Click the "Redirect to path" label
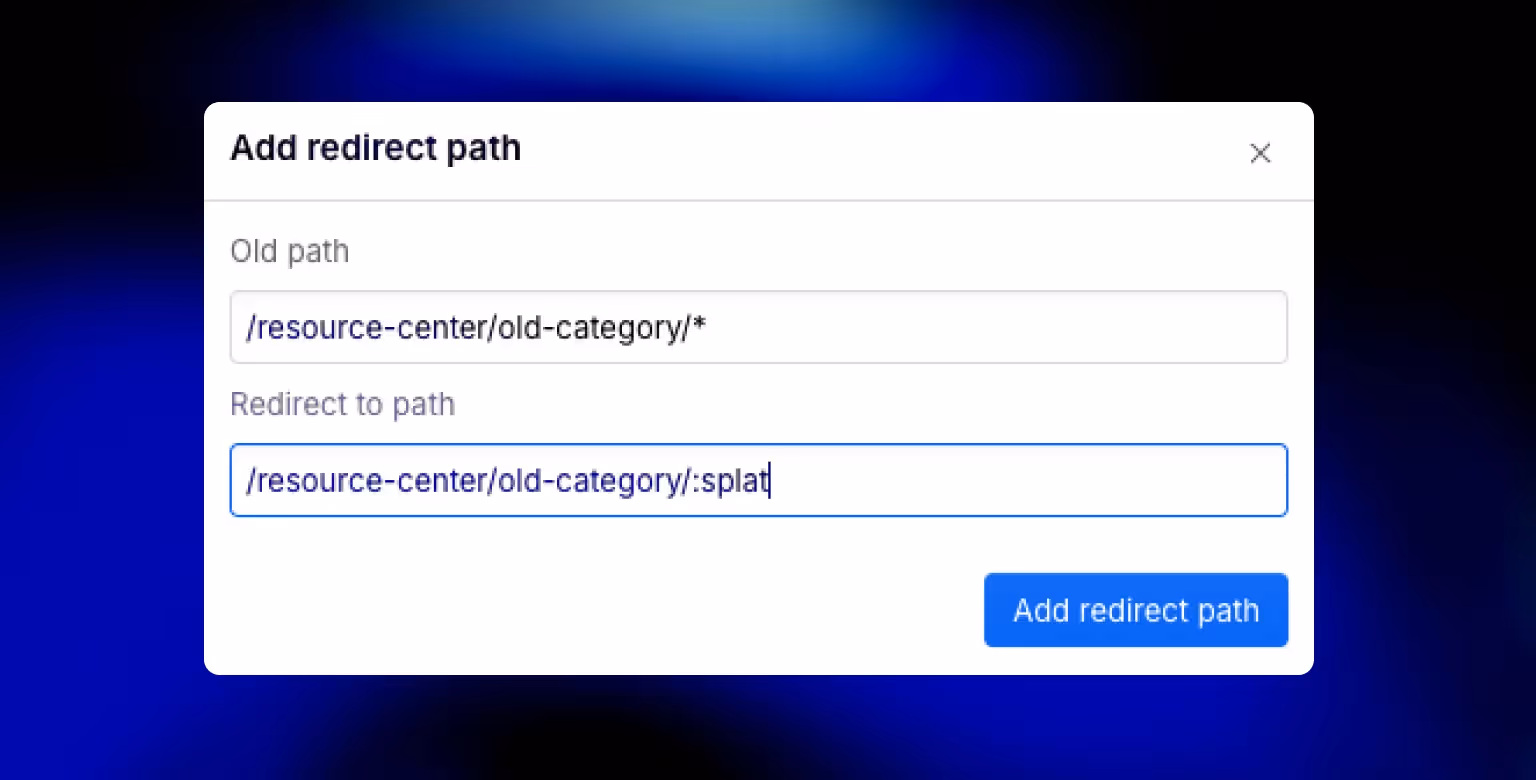This screenshot has height=780, width=1536. 342,404
